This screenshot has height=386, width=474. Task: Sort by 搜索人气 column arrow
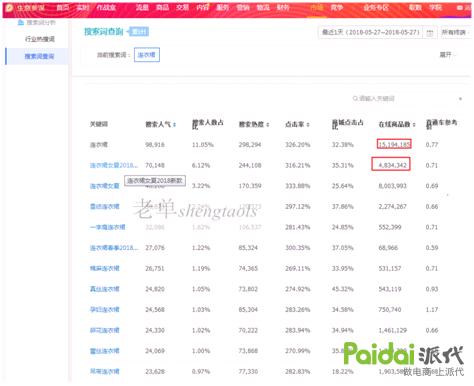(174, 125)
